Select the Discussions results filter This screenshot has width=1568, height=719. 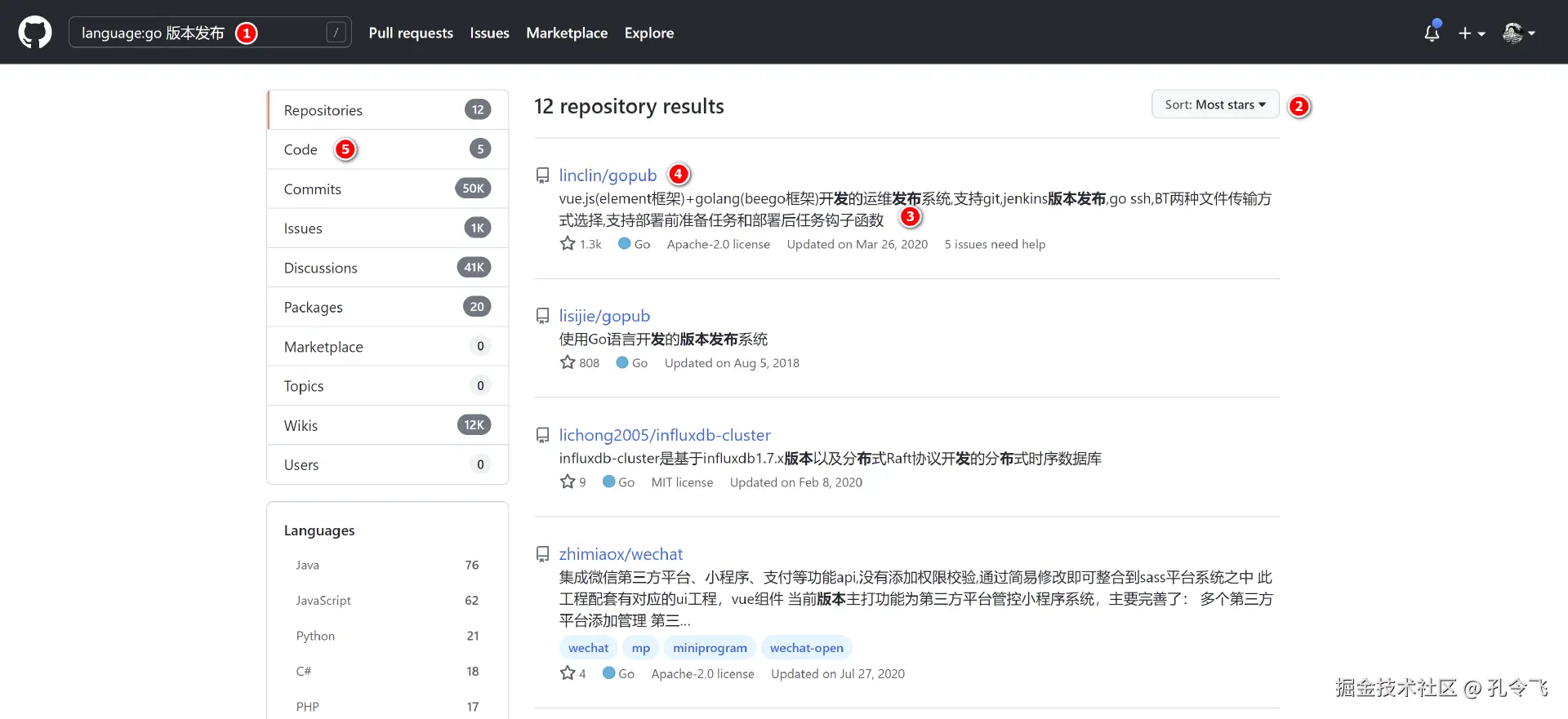coord(388,268)
